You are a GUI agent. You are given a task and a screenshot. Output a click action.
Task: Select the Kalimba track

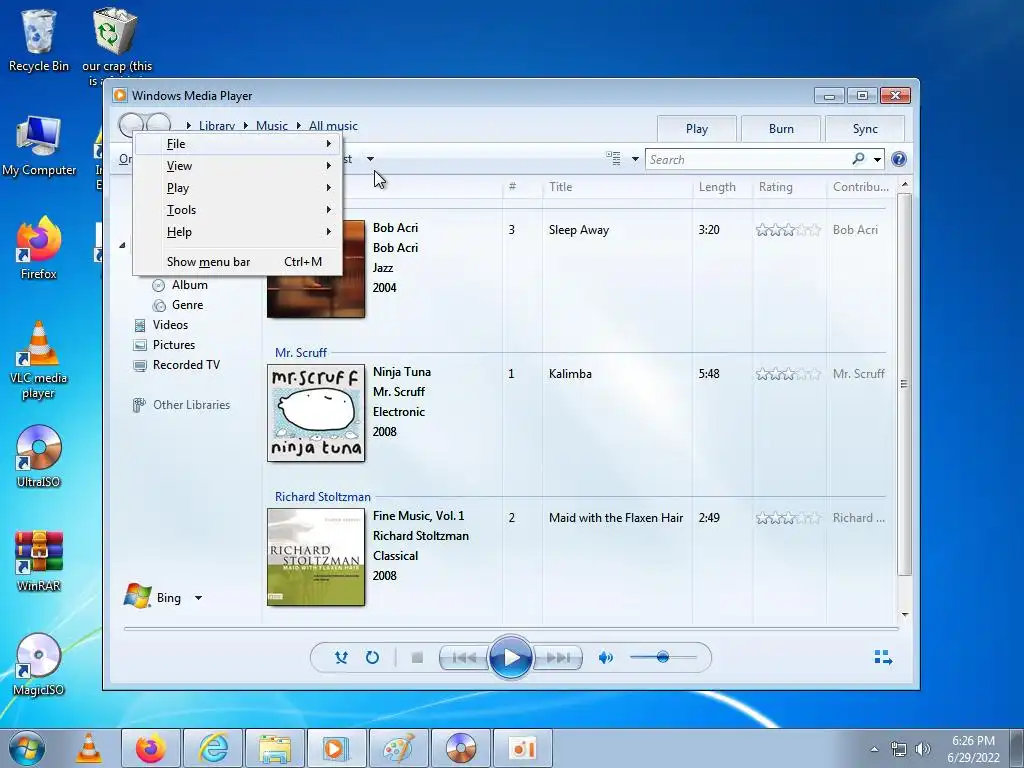(570, 374)
